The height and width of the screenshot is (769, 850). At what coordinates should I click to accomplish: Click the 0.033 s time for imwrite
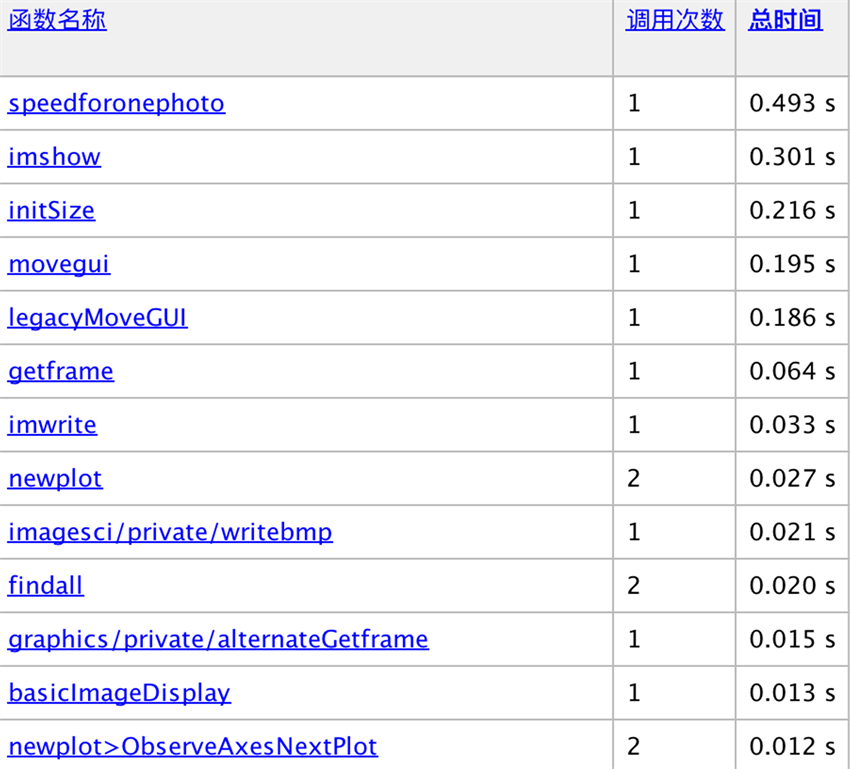point(792,425)
